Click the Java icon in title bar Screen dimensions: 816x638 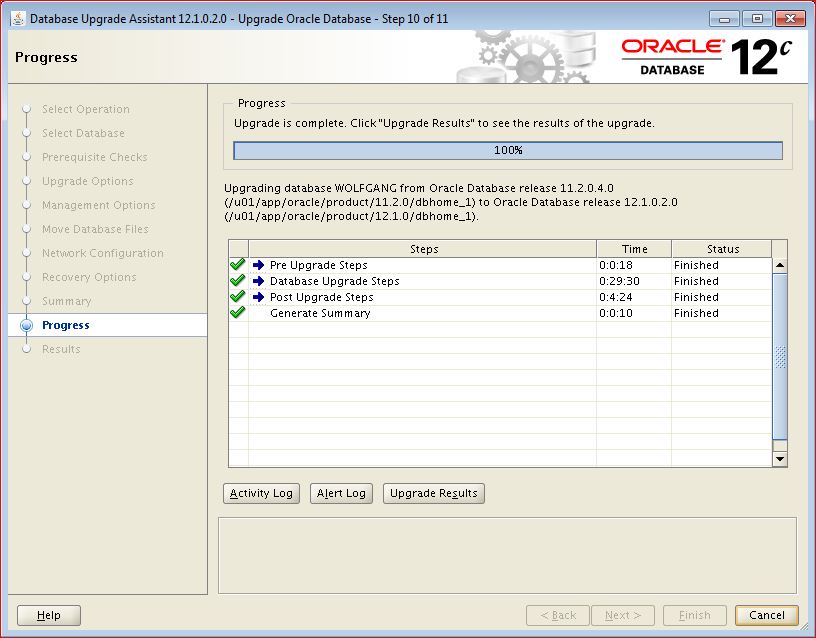[18, 19]
